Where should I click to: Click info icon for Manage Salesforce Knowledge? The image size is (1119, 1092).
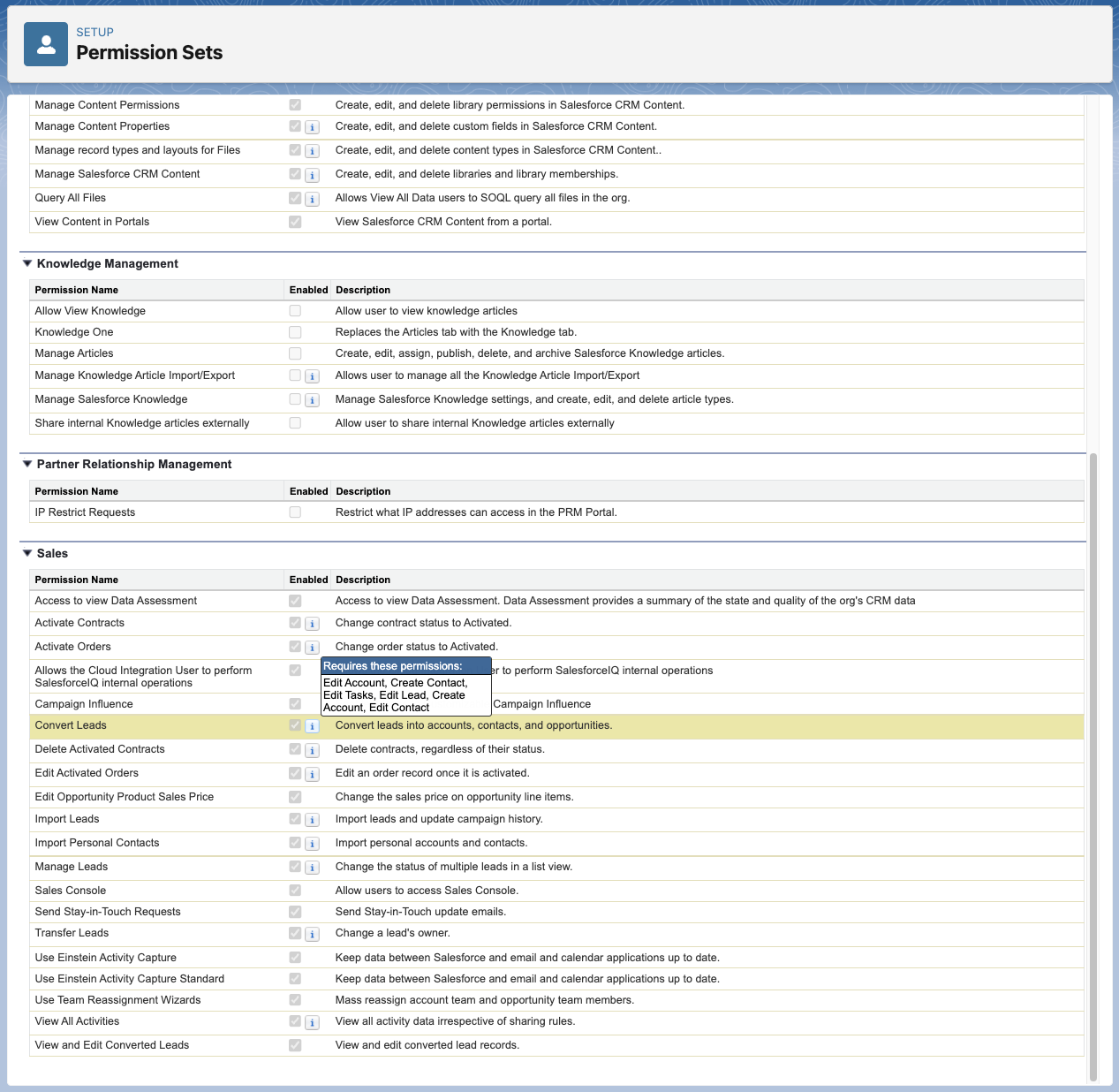pos(312,400)
